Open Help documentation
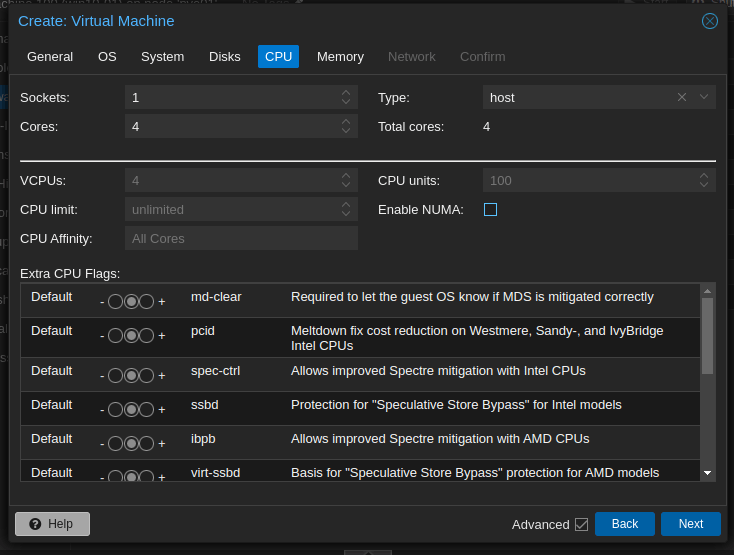Image resolution: width=734 pixels, height=555 pixels. pos(52,524)
